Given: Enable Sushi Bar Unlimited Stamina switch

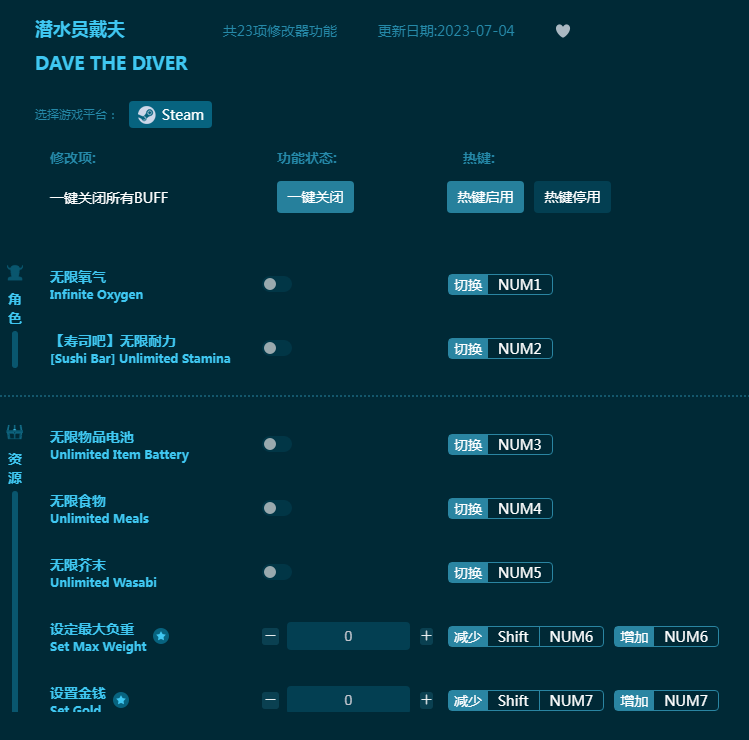Looking at the screenshot, I should pyautogui.click(x=277, y=348).
